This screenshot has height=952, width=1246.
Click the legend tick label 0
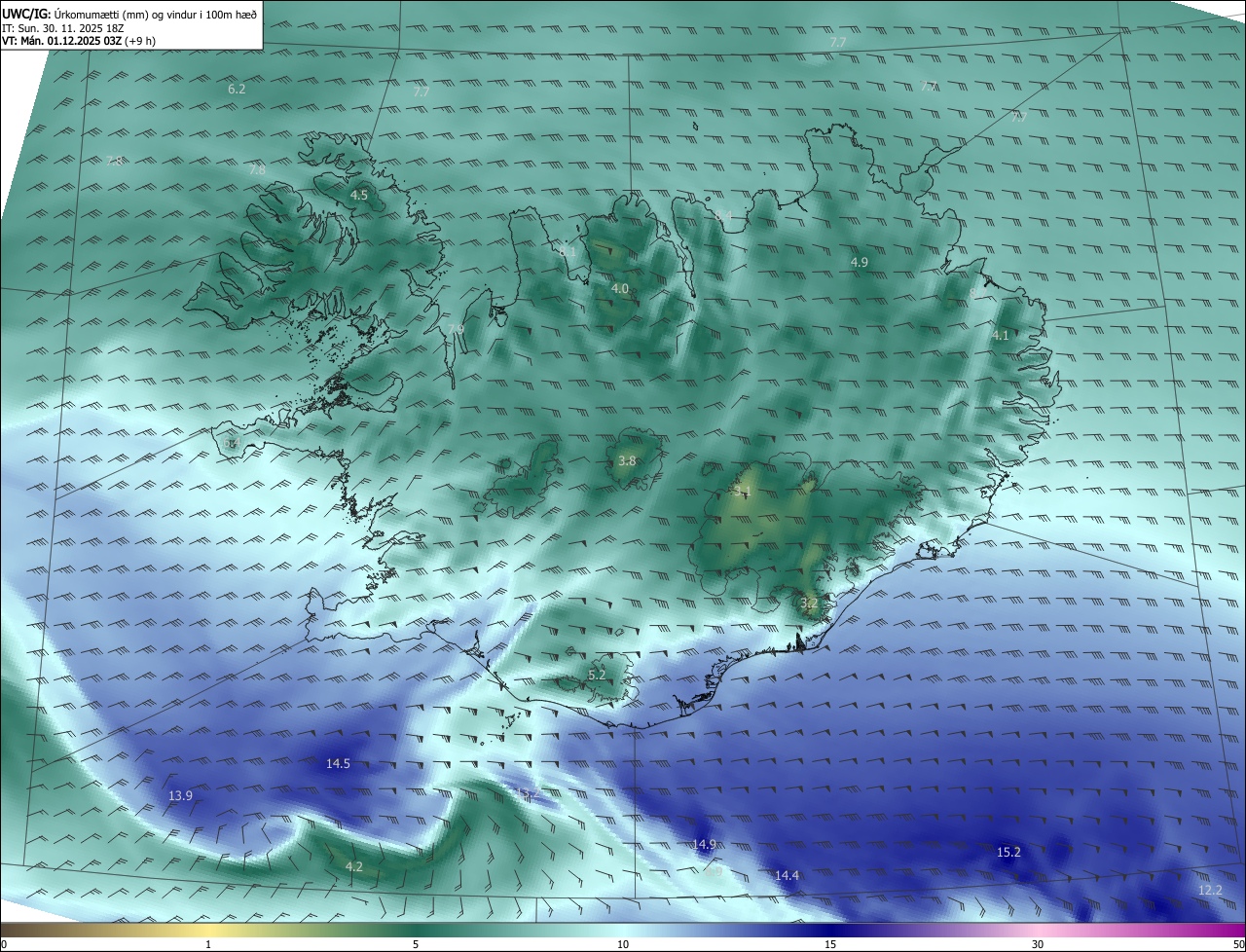coord(4,944)
